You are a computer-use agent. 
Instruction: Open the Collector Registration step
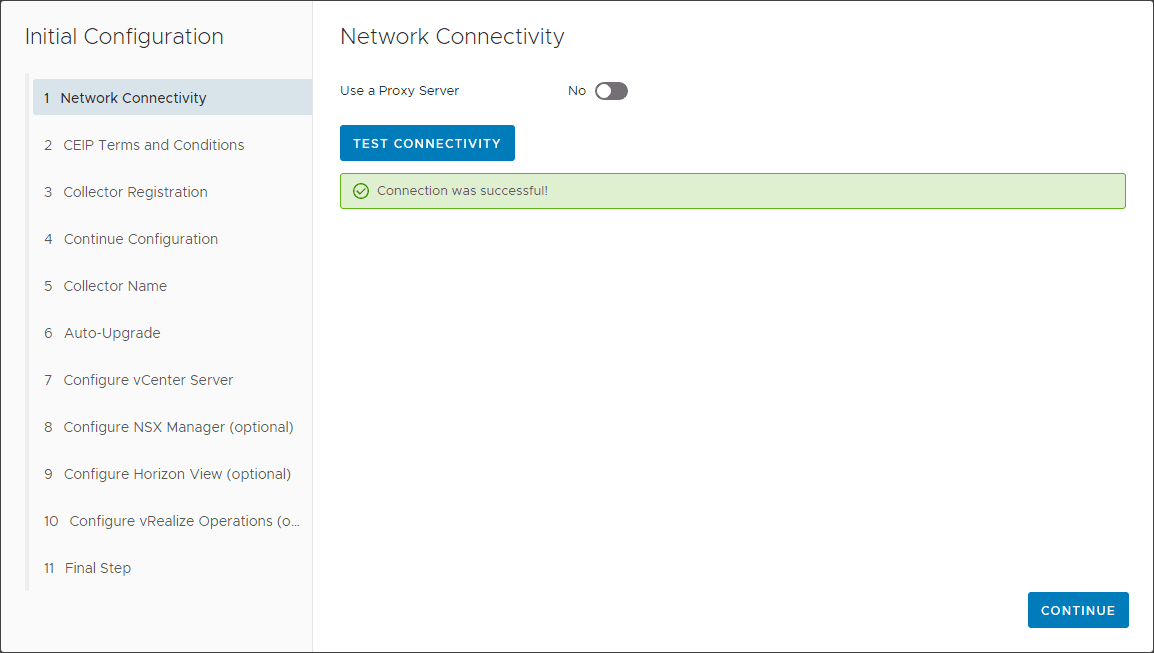[x=135, y=192]
